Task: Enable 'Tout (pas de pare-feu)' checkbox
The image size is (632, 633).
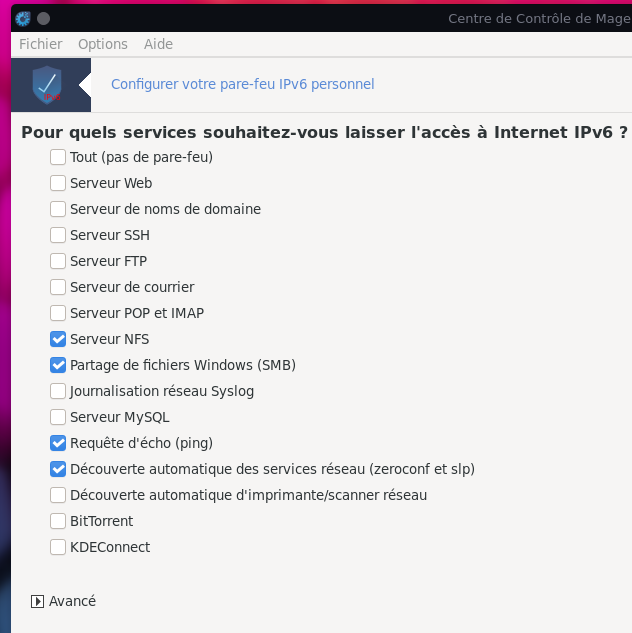Action: (58, 157)
